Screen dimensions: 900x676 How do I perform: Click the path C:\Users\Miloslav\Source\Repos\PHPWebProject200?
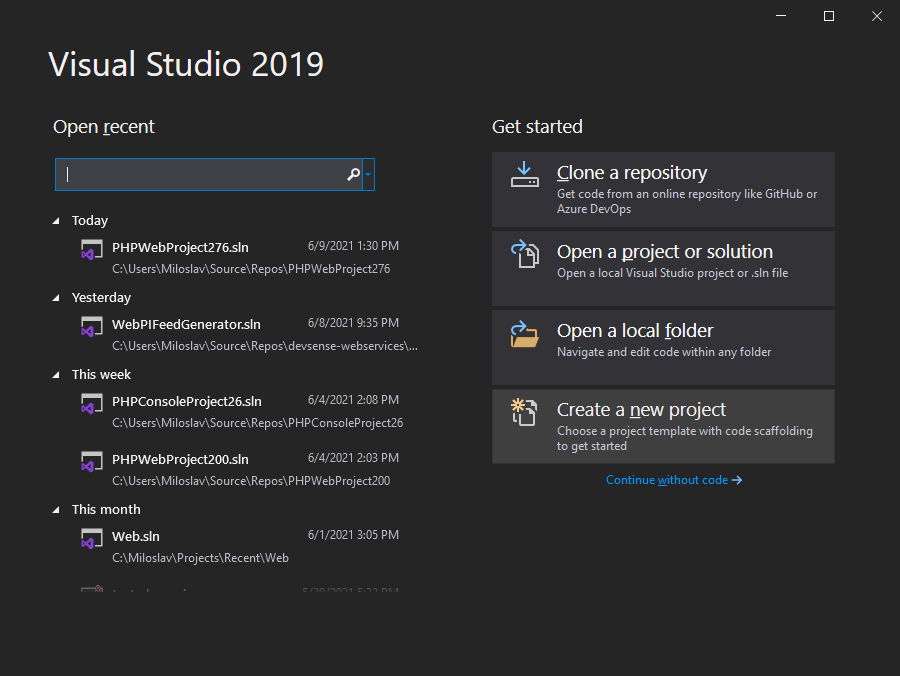251,480
